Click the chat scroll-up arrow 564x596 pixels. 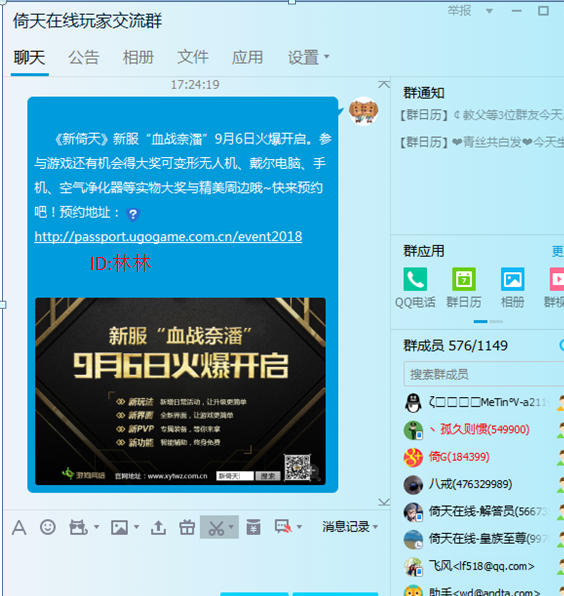[x=384, y=84]
